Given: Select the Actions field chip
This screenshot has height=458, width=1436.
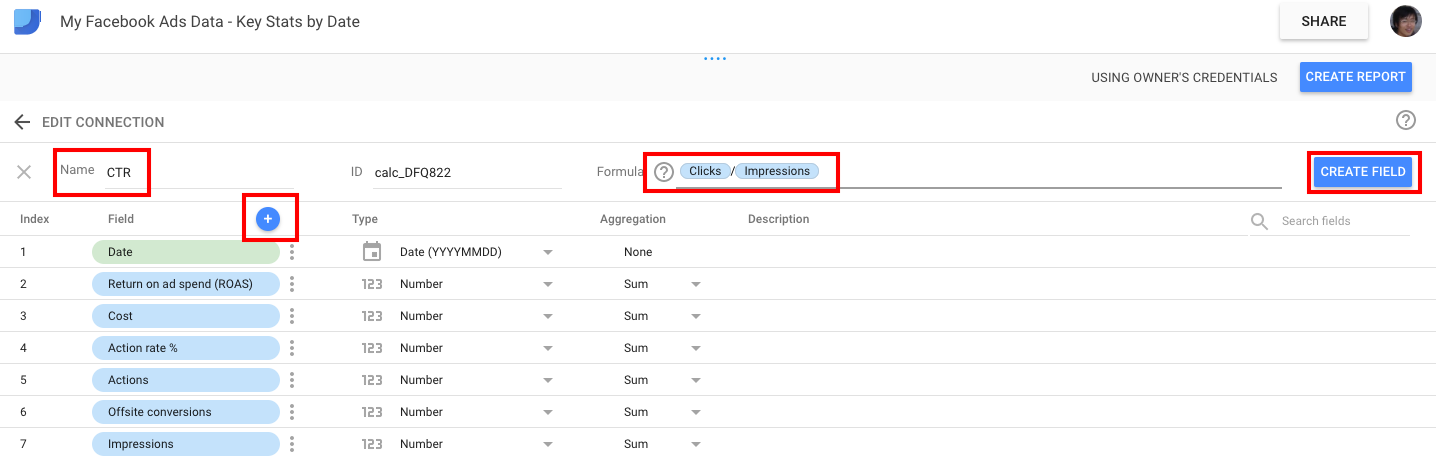Looking at the screenshot, I should 186,380.
